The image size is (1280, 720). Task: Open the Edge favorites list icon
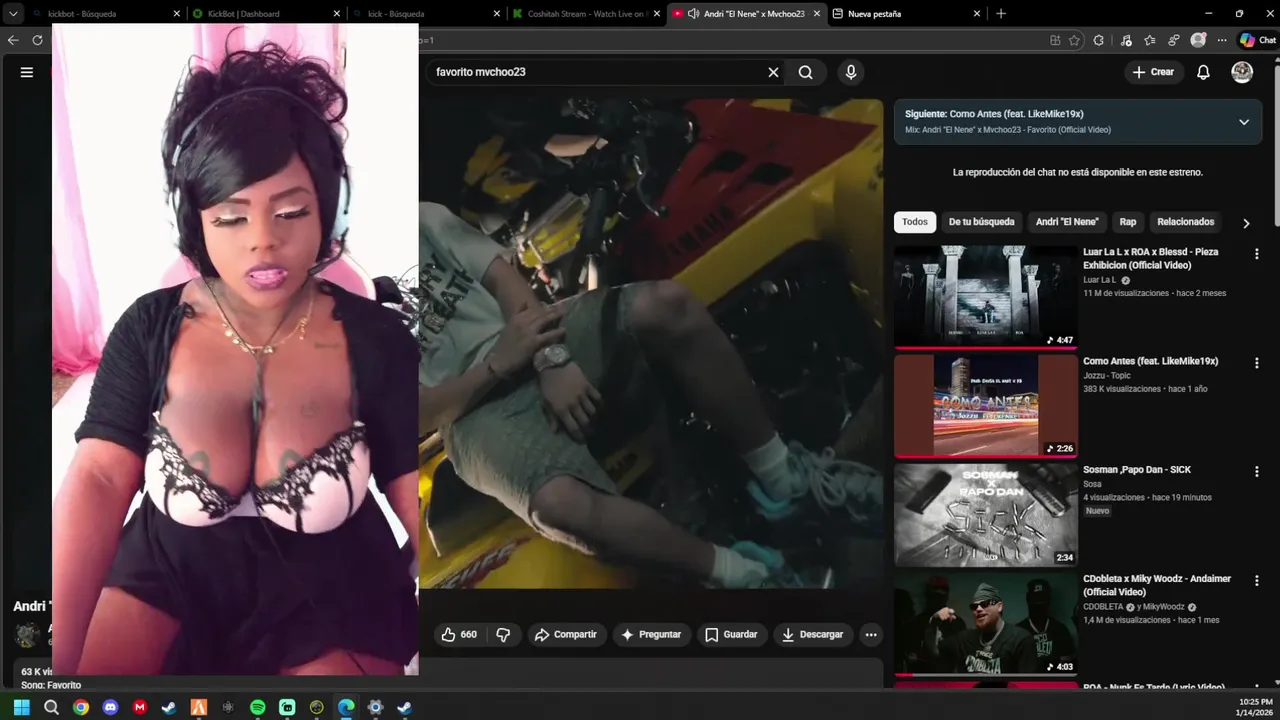tap(1149, 40)
